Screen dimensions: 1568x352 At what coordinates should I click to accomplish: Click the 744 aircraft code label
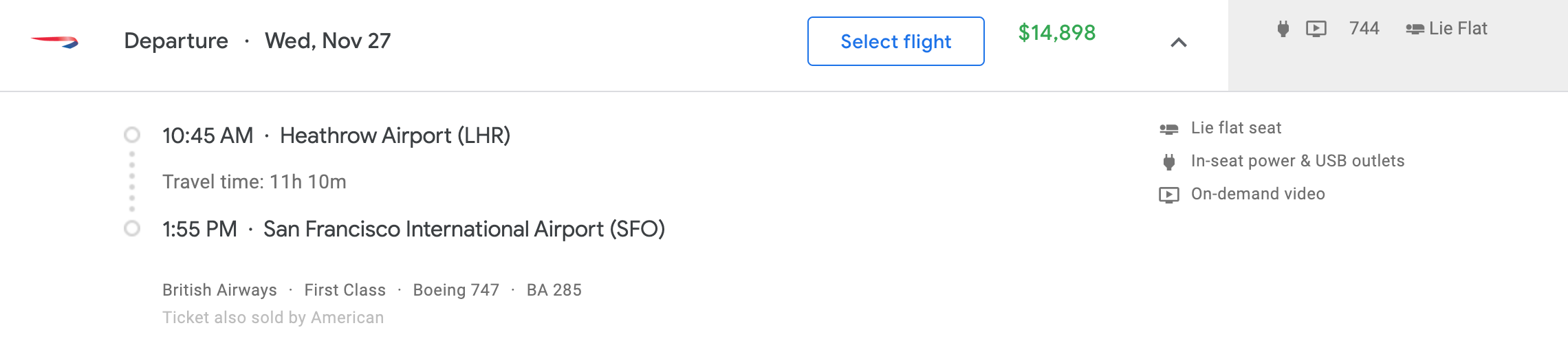coord(1364,28)
